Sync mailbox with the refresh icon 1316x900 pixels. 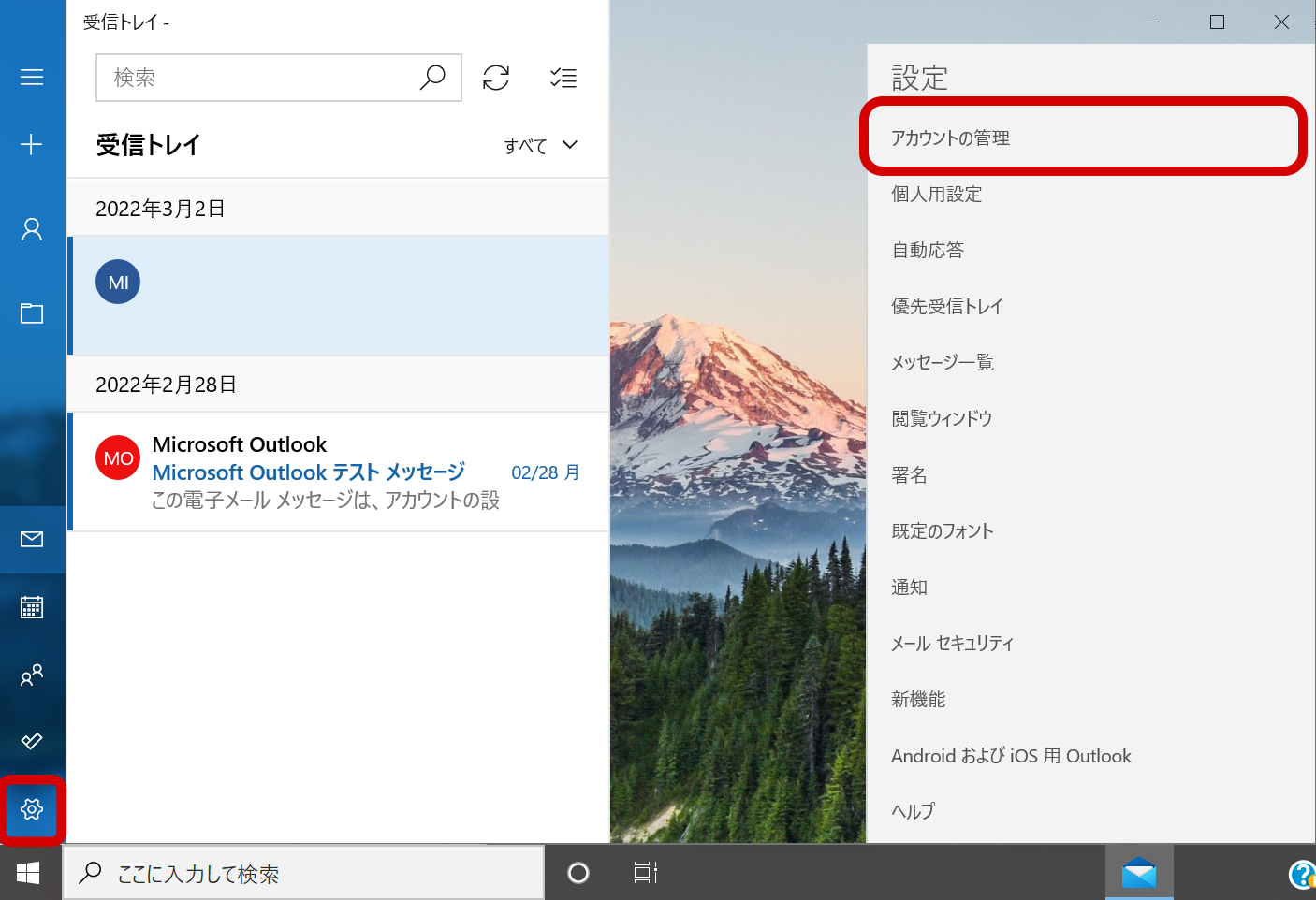[496, 78]
